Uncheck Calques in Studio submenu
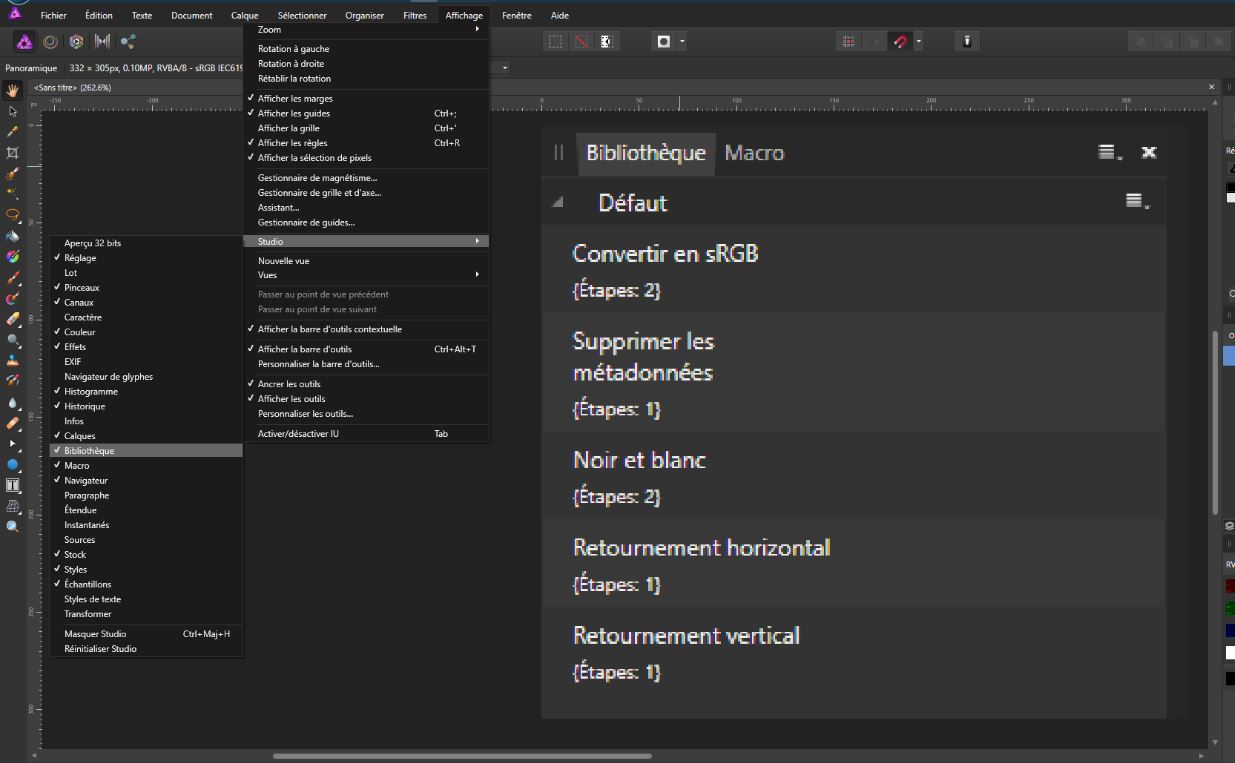This screenshot has height=763, width=1235. [147, 436]
